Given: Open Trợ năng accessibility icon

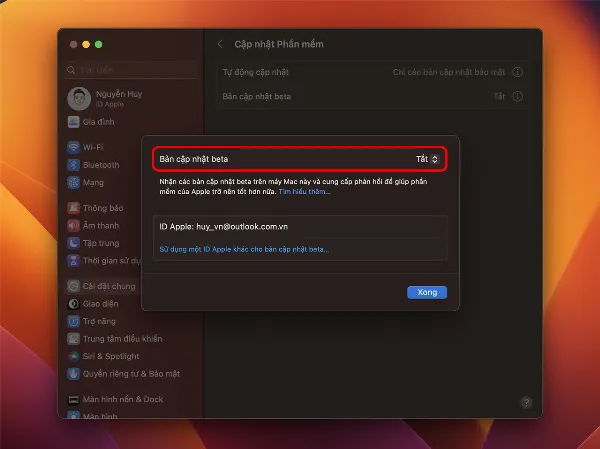Looking at the screenshot, I should [73, 321].
